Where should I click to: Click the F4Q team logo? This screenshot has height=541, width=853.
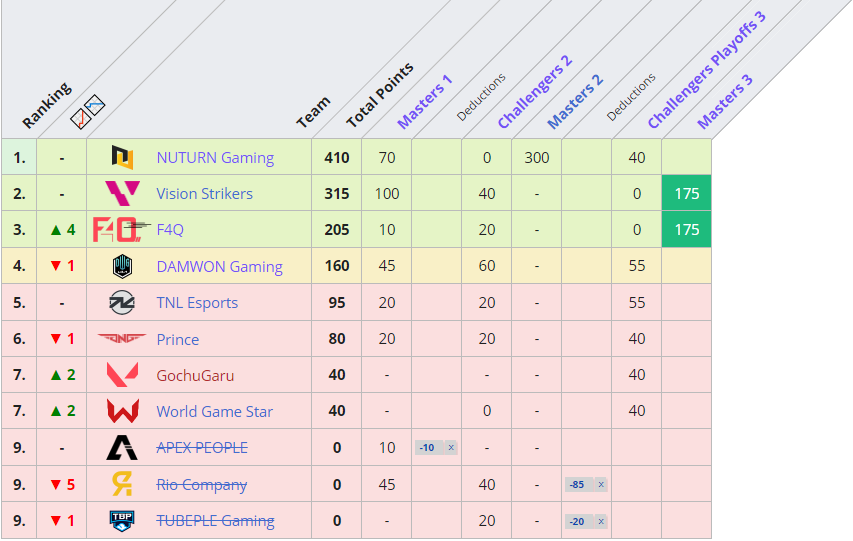(x=121, y=230)
